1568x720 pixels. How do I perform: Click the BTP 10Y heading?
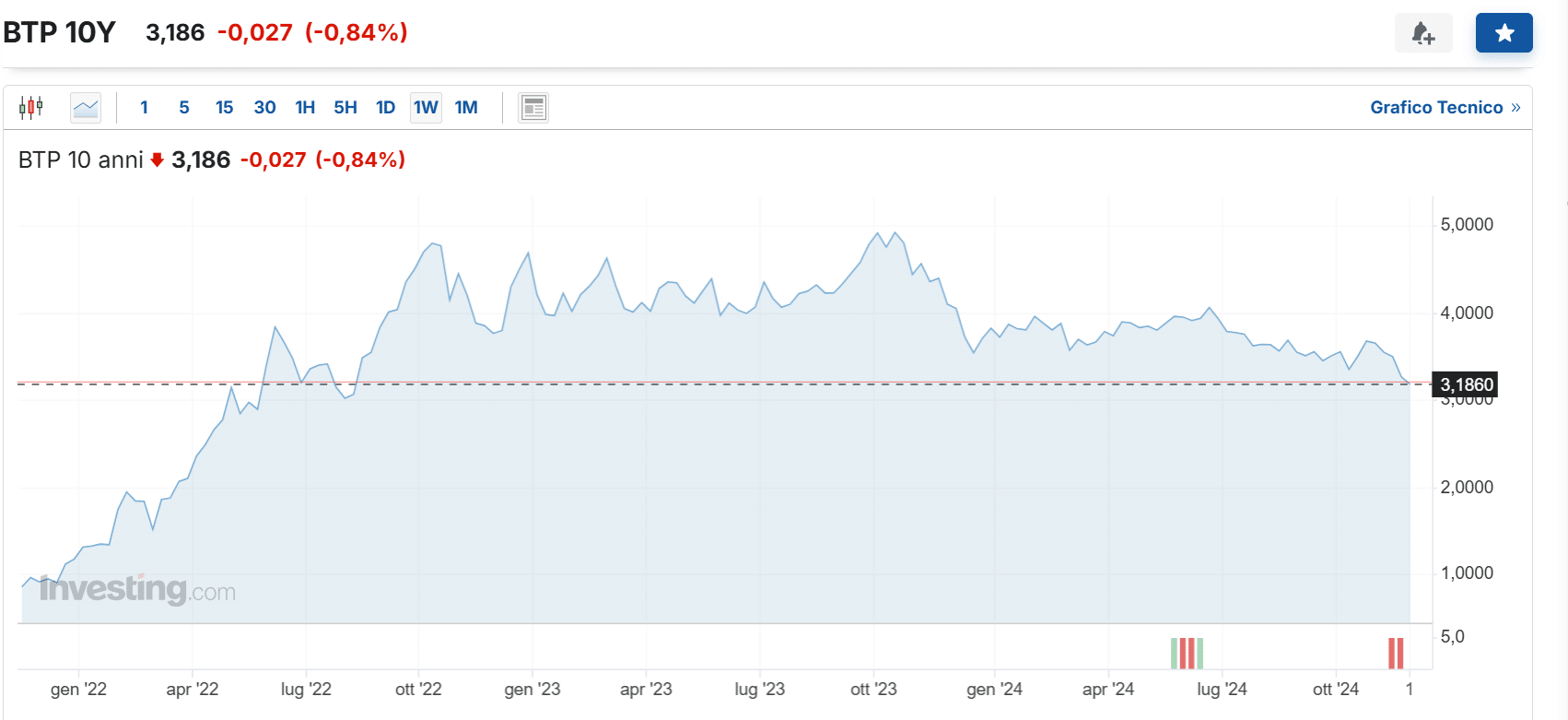(59, 32)
